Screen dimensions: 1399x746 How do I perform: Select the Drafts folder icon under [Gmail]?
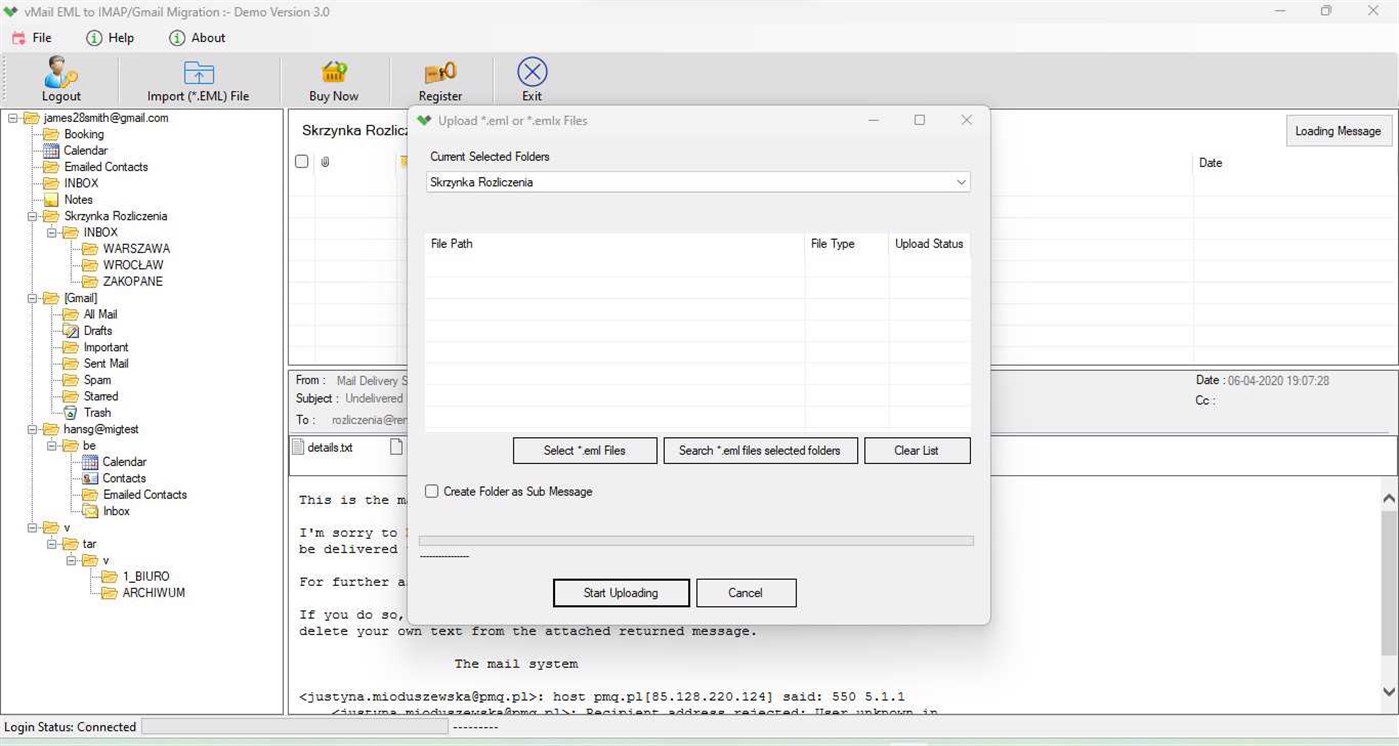tap(73, 330)
